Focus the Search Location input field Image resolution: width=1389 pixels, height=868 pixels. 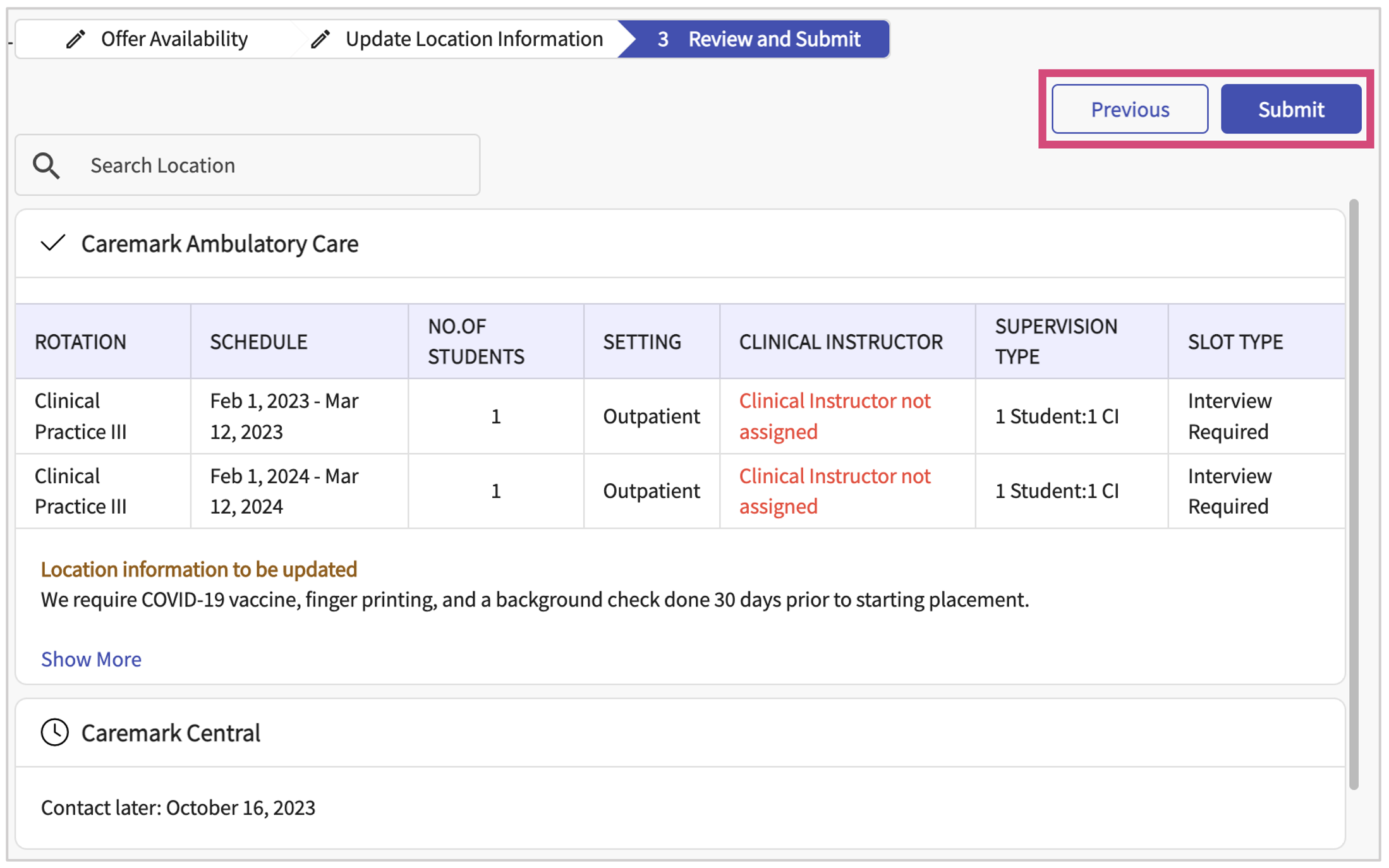[x=248, y=165]
